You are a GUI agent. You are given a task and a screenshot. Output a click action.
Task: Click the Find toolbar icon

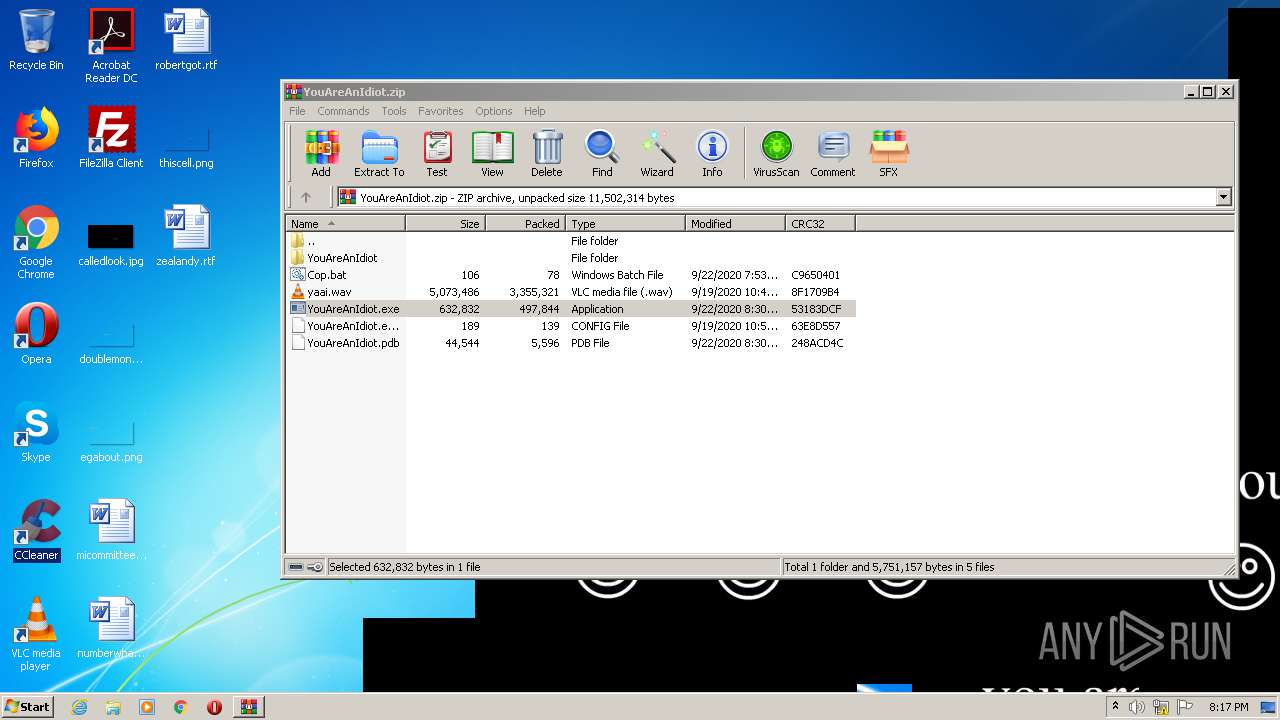(602, 154)
